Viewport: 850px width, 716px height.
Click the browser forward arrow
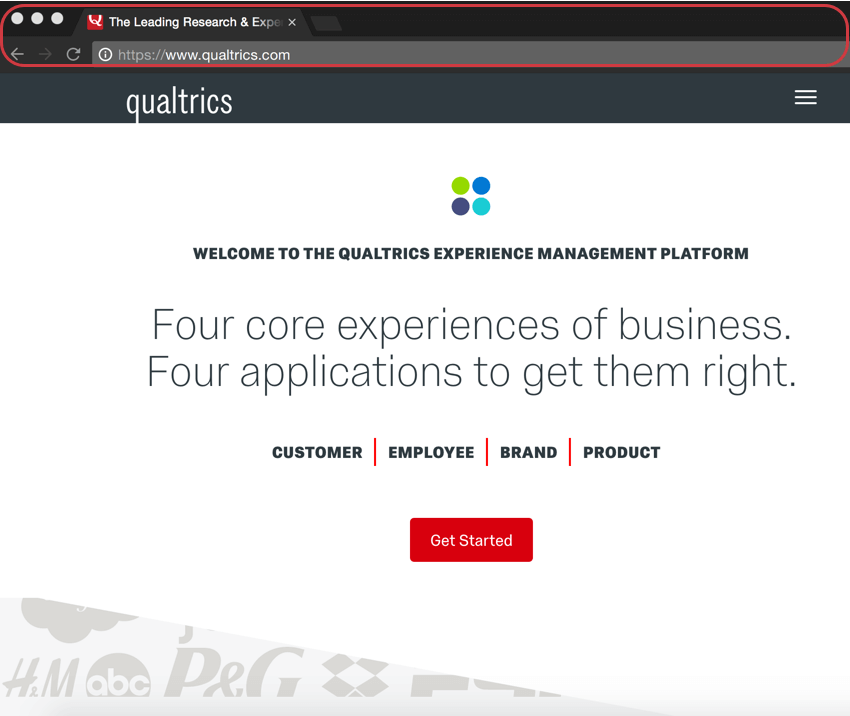(45, 54)
